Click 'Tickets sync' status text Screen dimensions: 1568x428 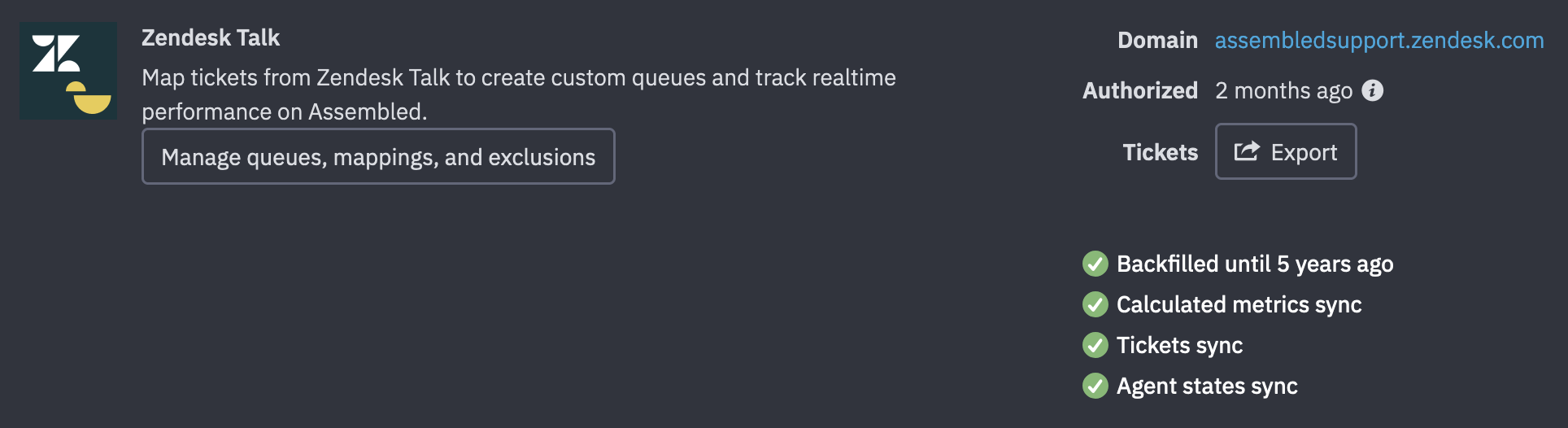pos(1179,345)
